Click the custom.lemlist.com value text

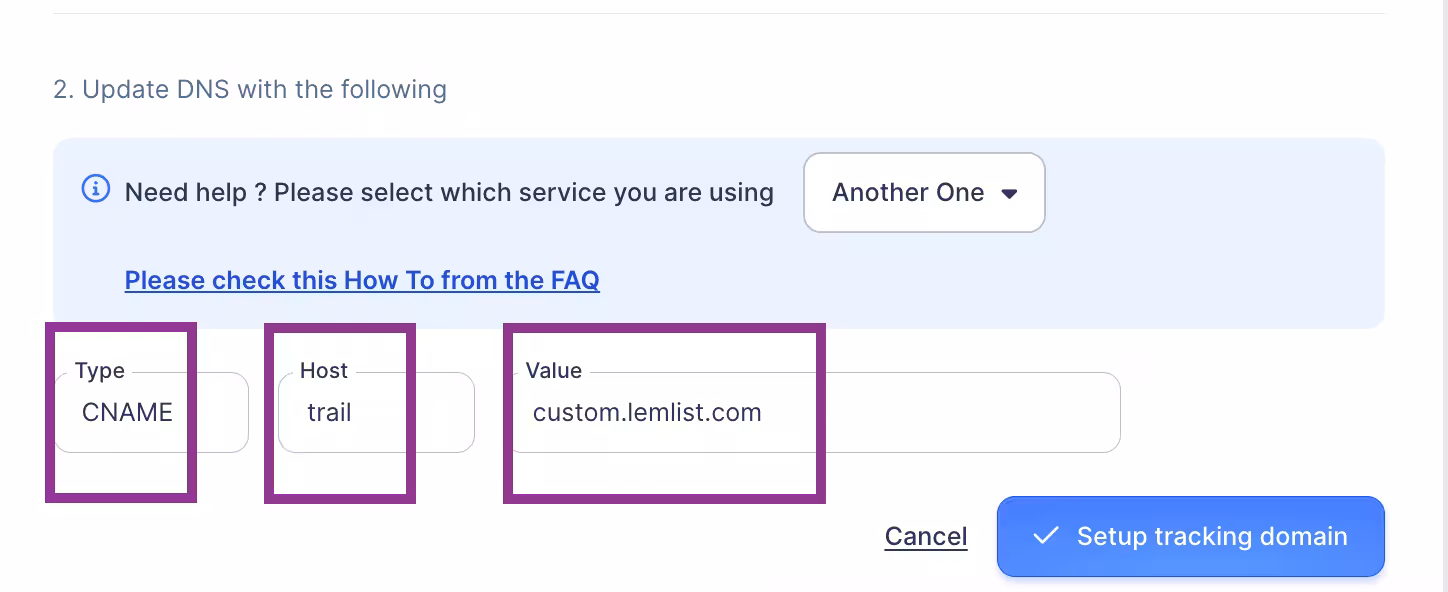click(x=647, y=413)
